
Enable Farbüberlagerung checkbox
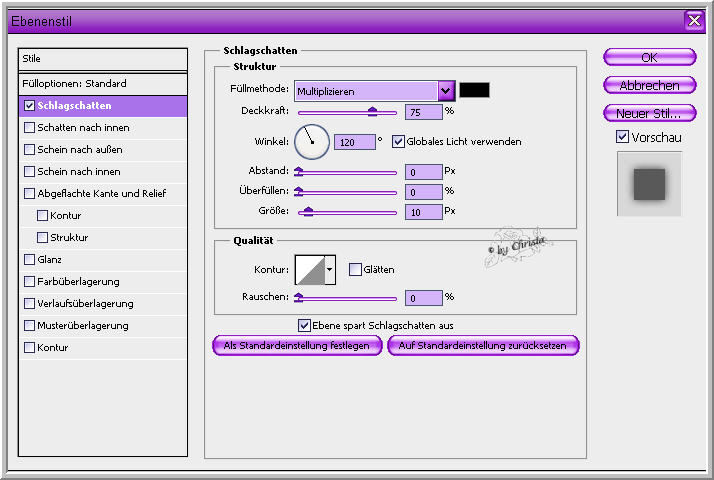click(x=30, y=281)
